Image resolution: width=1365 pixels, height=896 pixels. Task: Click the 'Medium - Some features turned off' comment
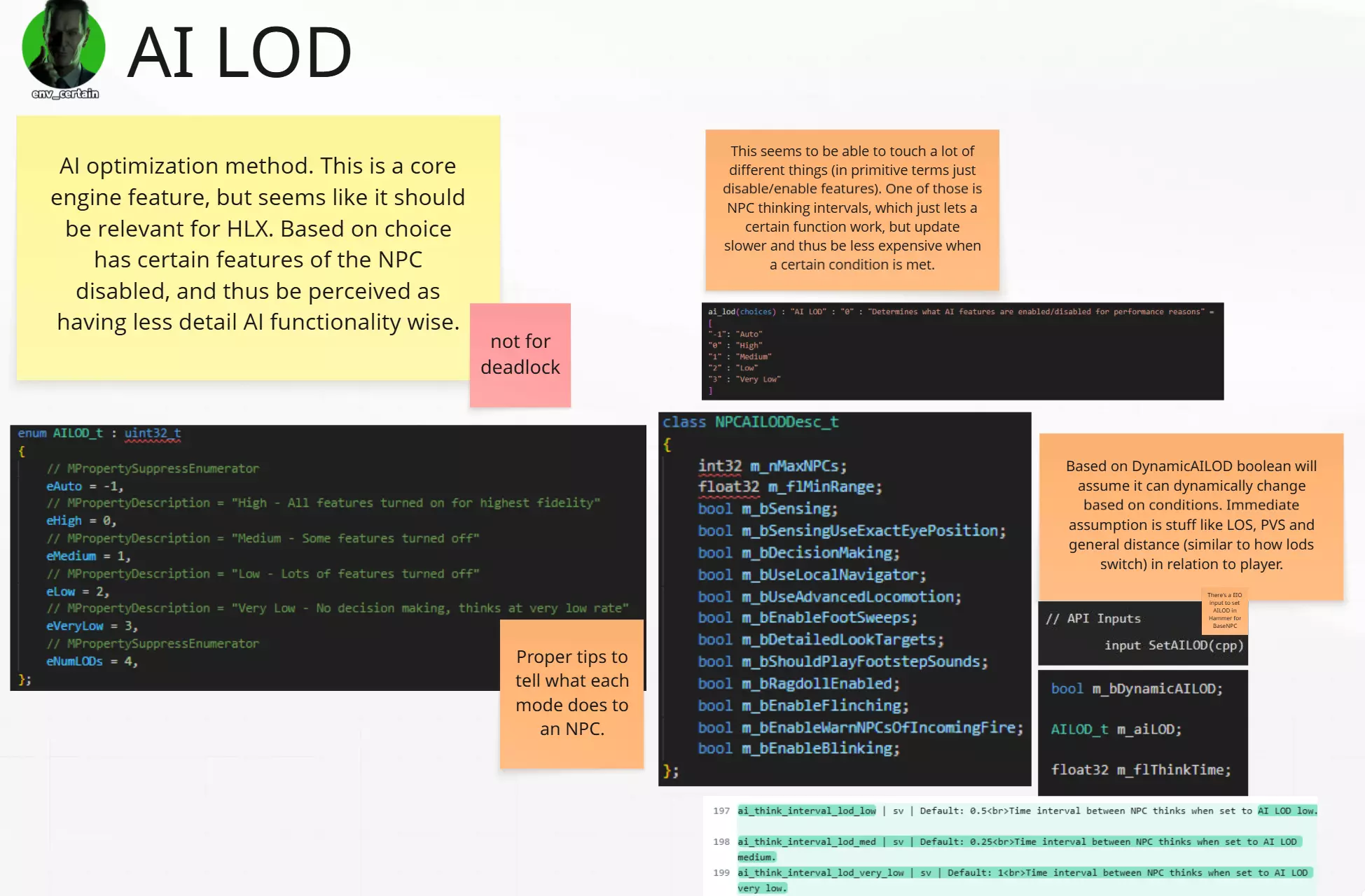(x=263, y=538)
